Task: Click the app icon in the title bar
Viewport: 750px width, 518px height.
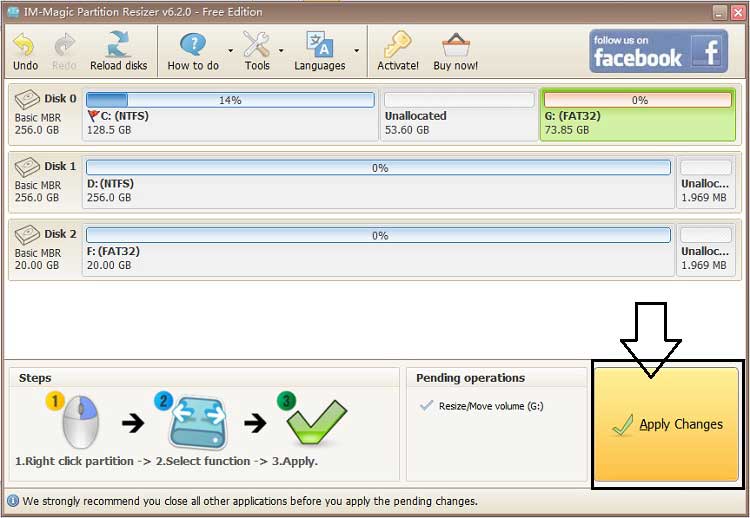Action: pos(12,11)
